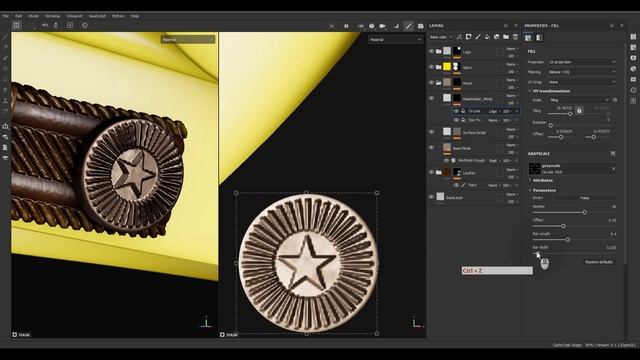The width and height of the screenshot is (640, 360).
Task: Toggle visibility of the Circular fill effect
Action: [456, 111]
